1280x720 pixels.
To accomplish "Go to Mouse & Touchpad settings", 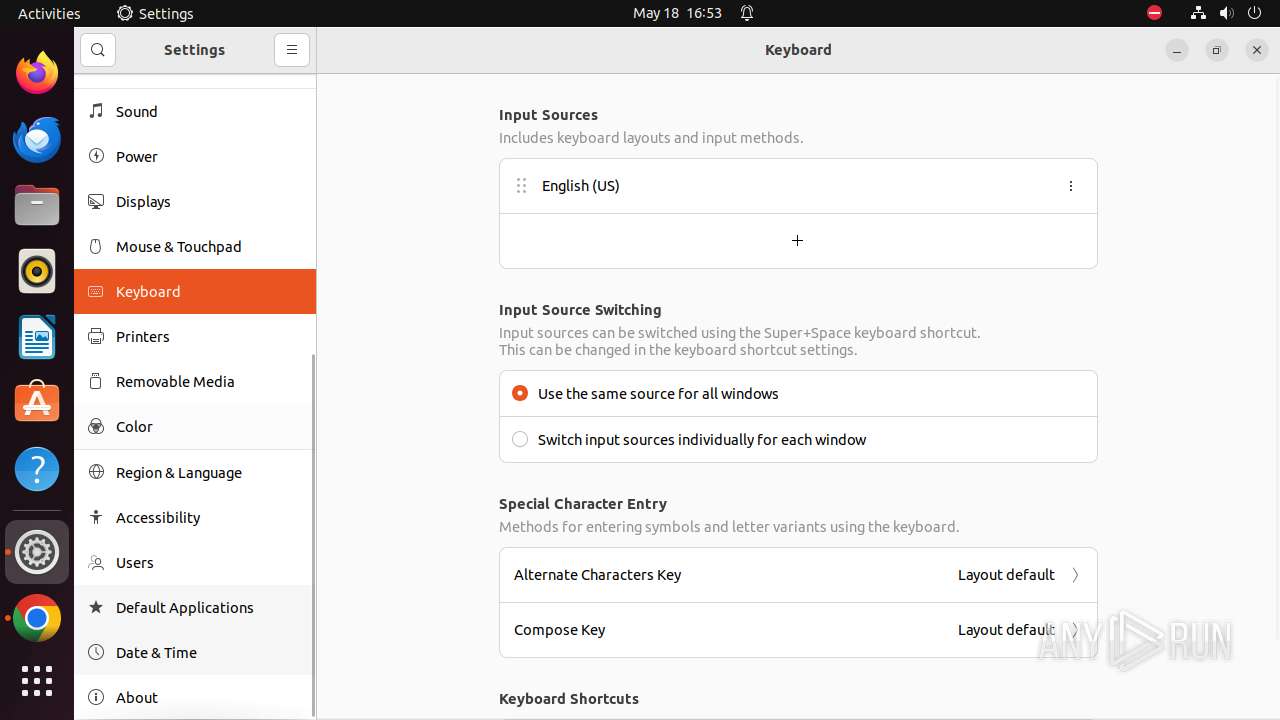I will point(195,246).
